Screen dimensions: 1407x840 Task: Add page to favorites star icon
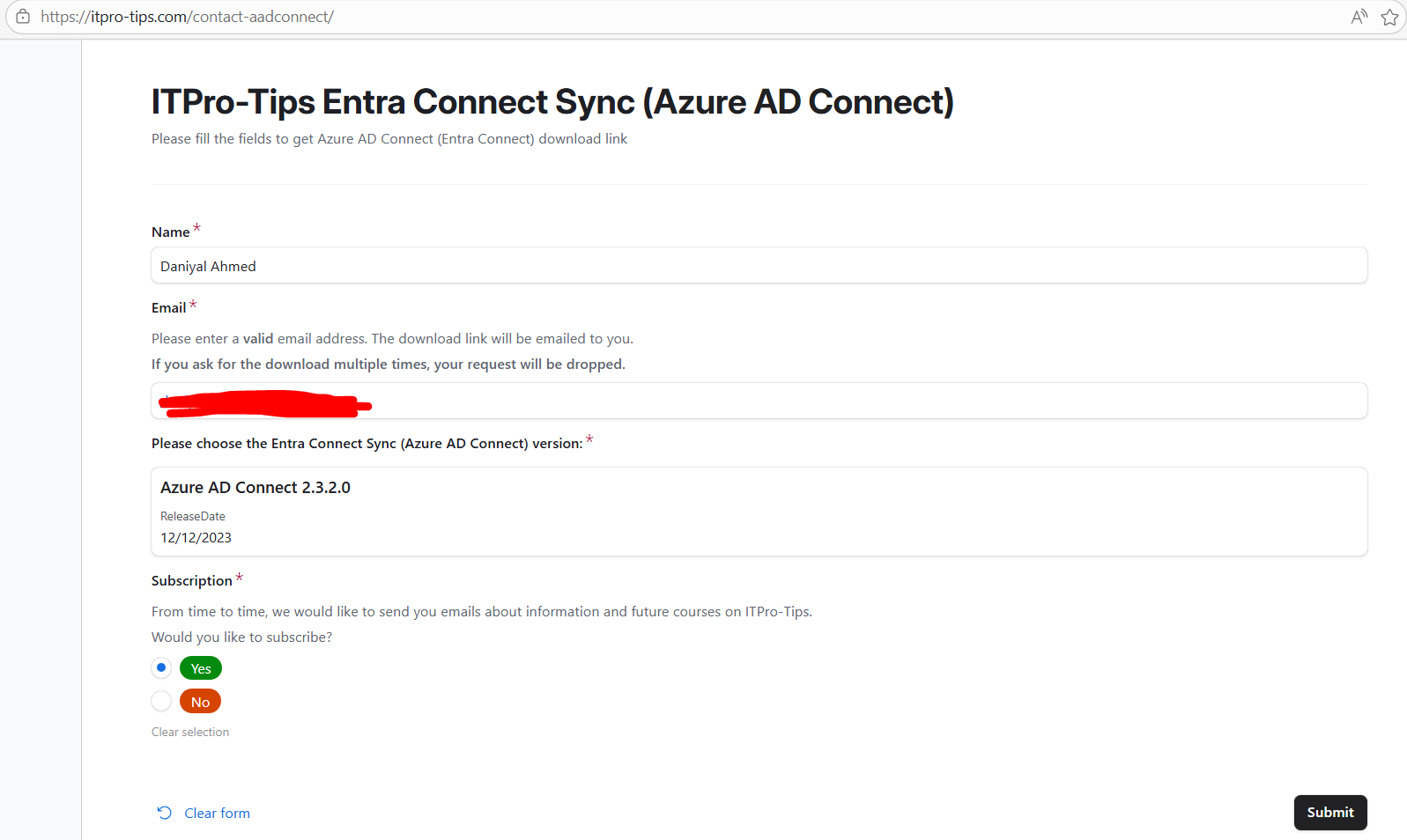[1389, 17]
